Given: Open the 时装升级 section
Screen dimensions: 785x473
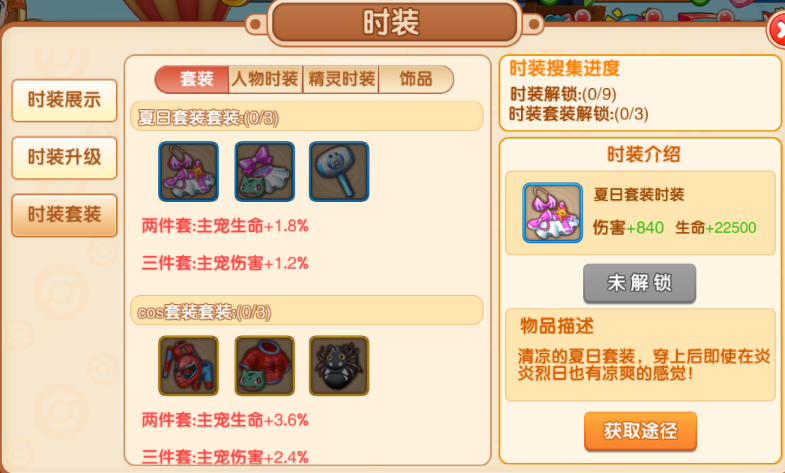Looking at the screenshot, I should (65, 158).
